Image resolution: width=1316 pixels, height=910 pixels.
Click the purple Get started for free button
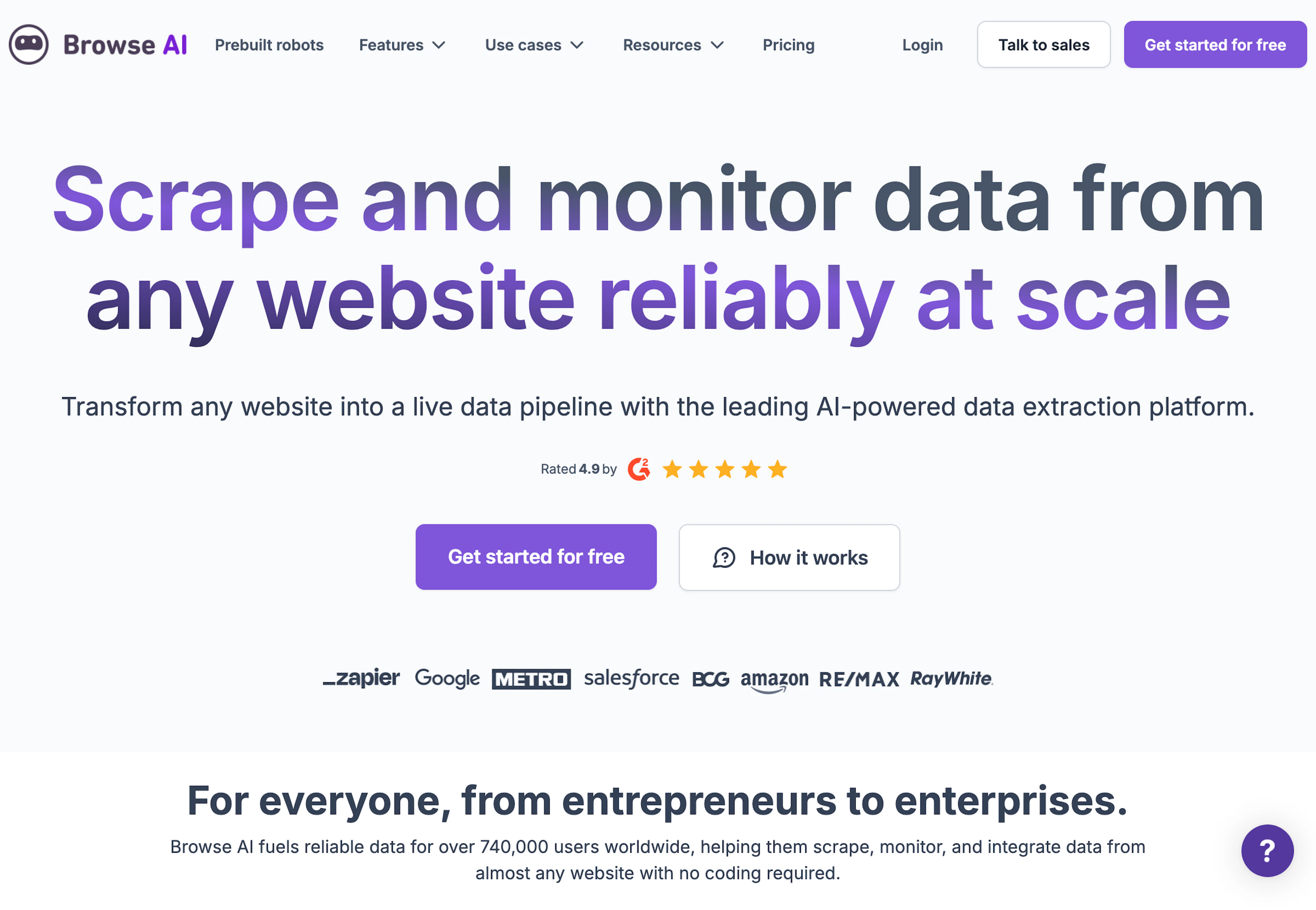[x=536, y=556]
